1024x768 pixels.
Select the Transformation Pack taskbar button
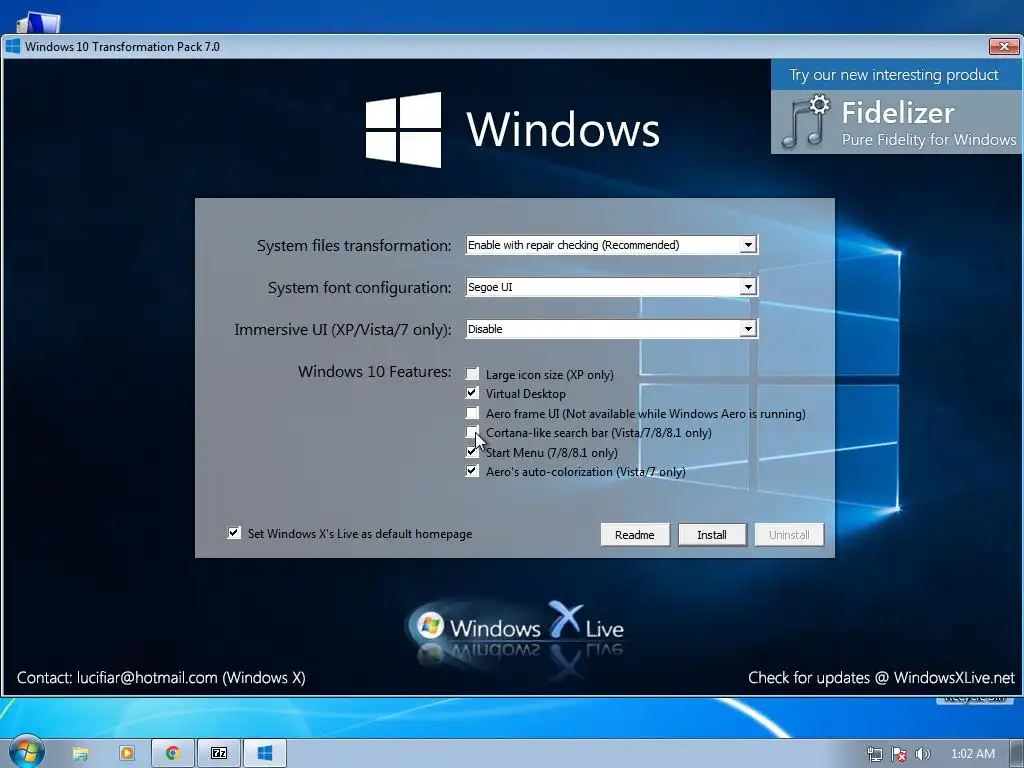click(264, 753)
